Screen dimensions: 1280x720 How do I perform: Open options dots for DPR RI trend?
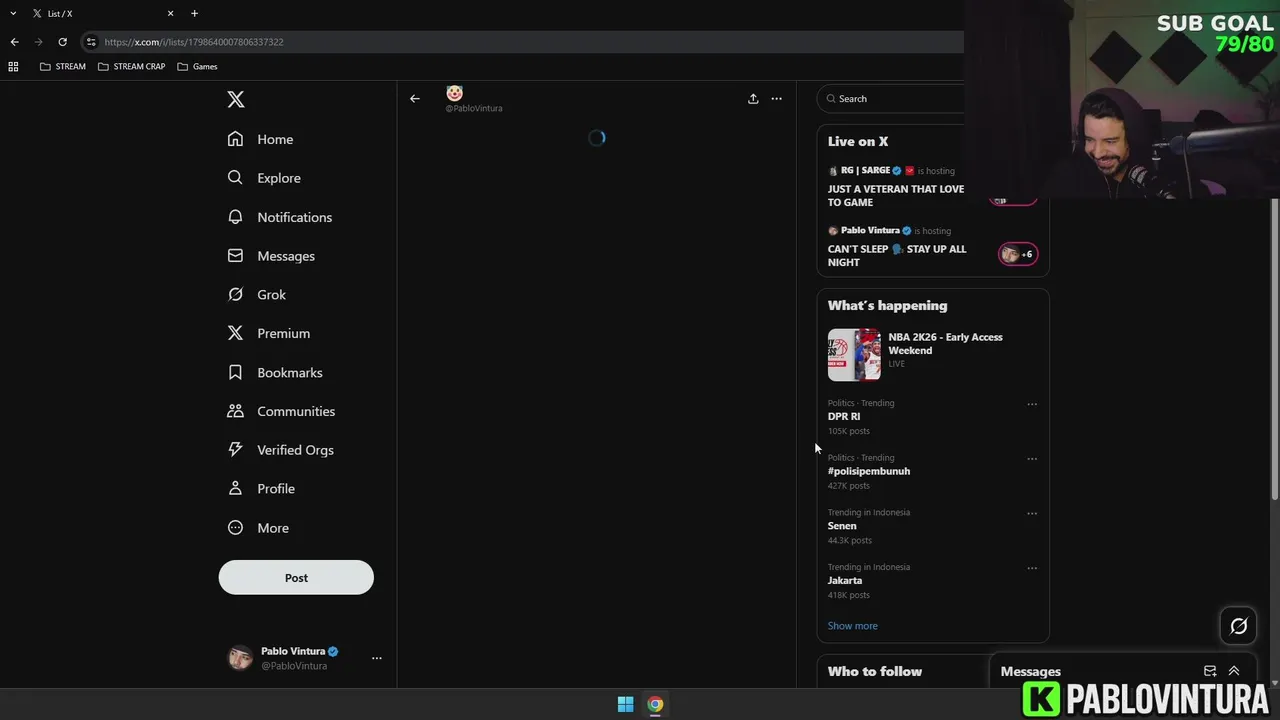[x=1032, y=404]
